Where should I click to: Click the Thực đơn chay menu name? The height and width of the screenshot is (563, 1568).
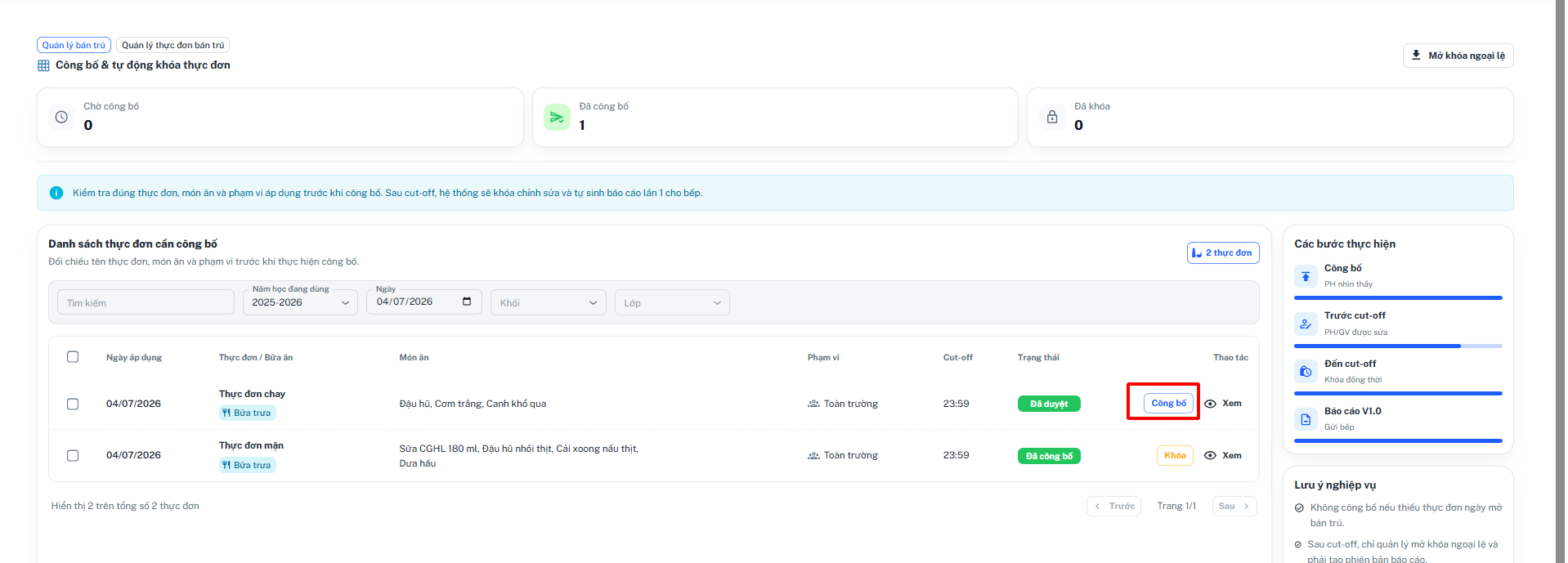252,394
